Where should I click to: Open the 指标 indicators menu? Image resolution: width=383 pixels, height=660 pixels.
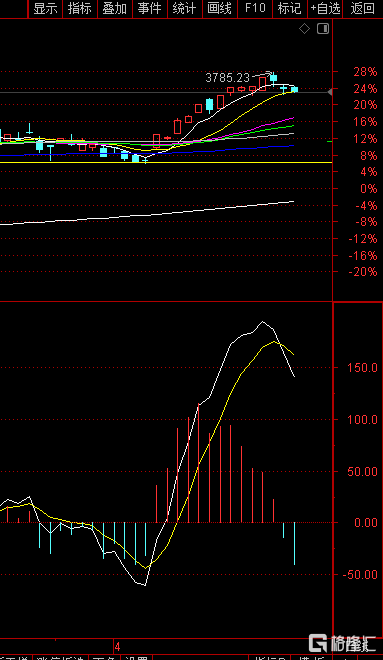[x=80, y=8]
